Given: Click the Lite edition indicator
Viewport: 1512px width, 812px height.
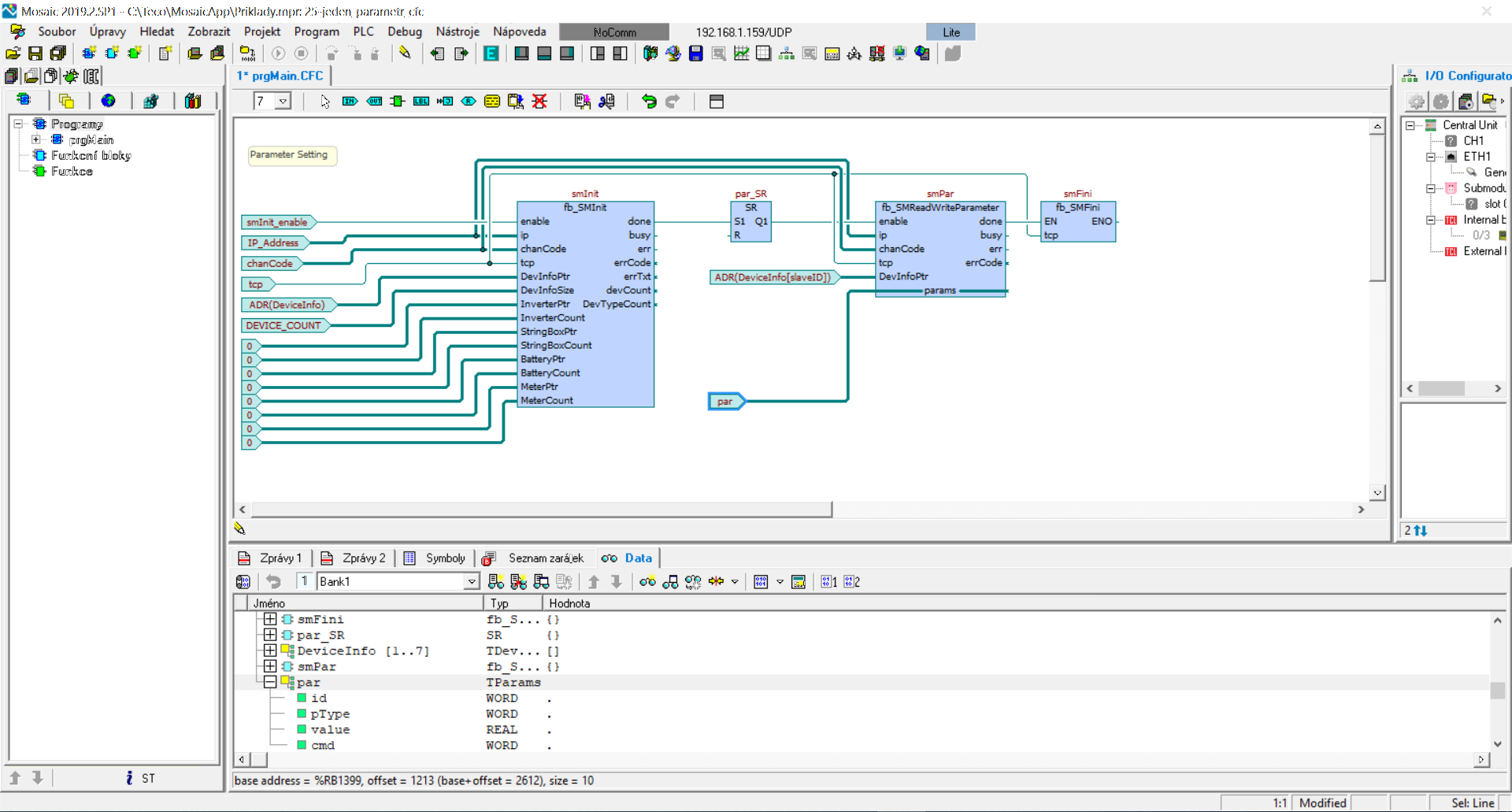Looking at the screenshot, I should coord(951,32).
